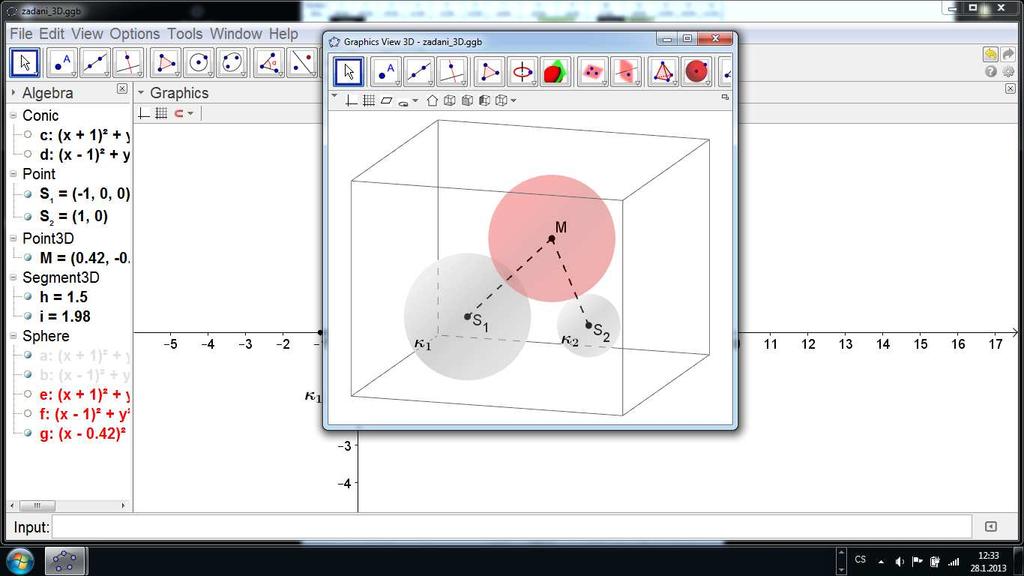Image resolution: width=1024 pixels, height=576 pixels.
Task: Click the home standard view icon in 3D style bar
Action: point(432,101)
